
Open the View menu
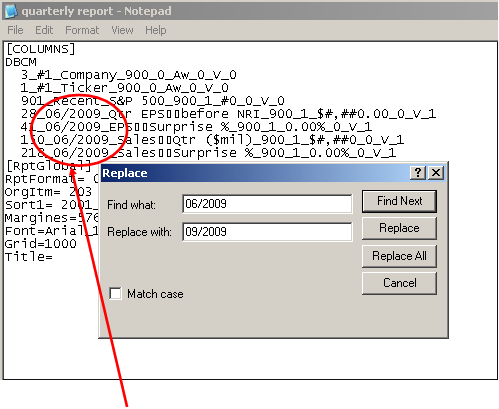(122, 30)
